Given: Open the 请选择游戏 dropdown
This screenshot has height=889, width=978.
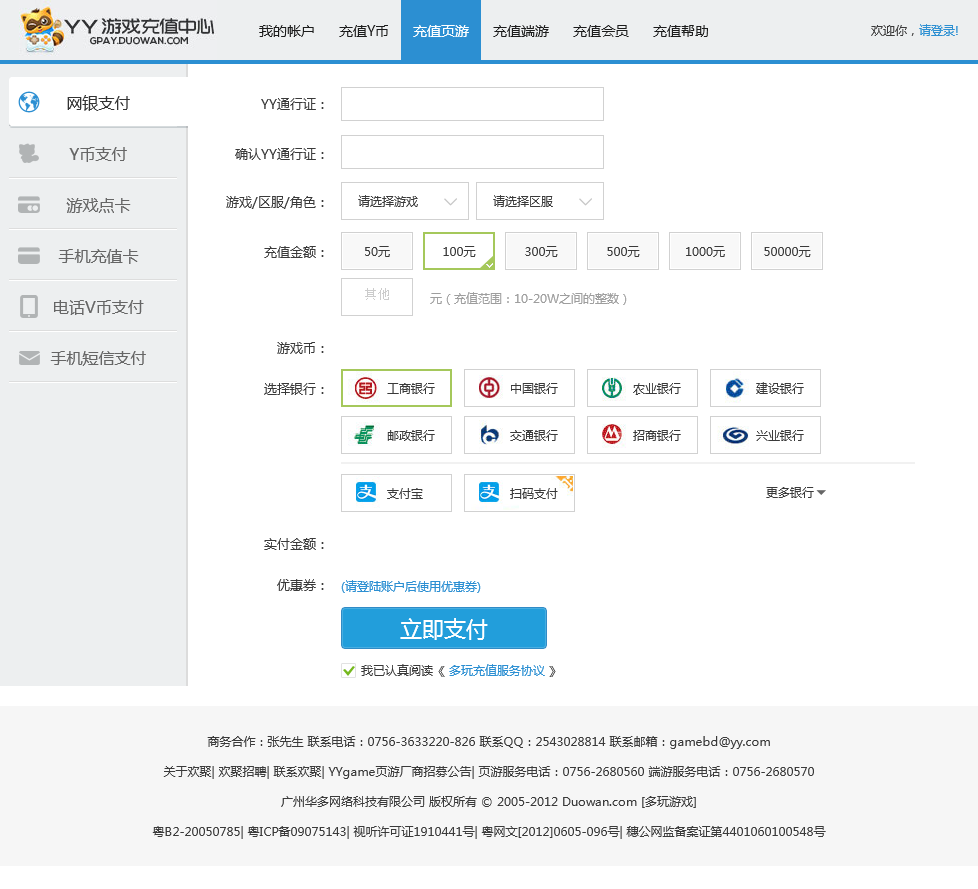Looking at the screenshot, I should (405, 201).
